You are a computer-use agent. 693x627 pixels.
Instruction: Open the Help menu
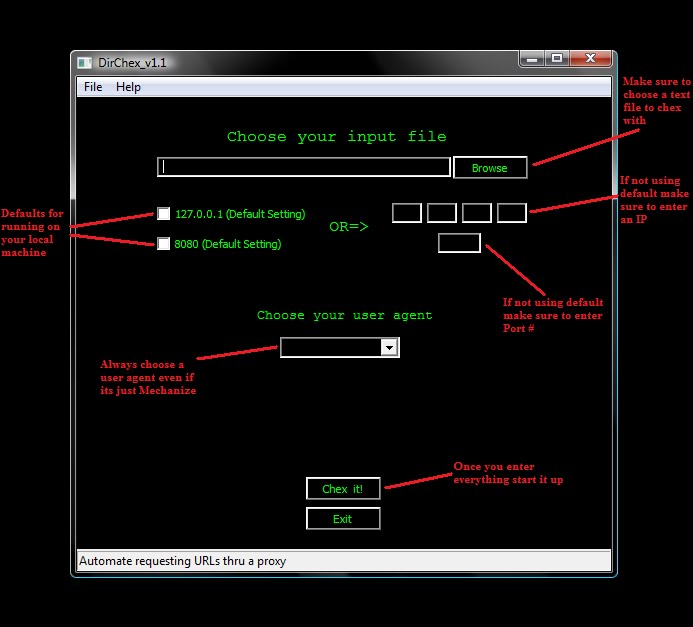click(128, 87)
